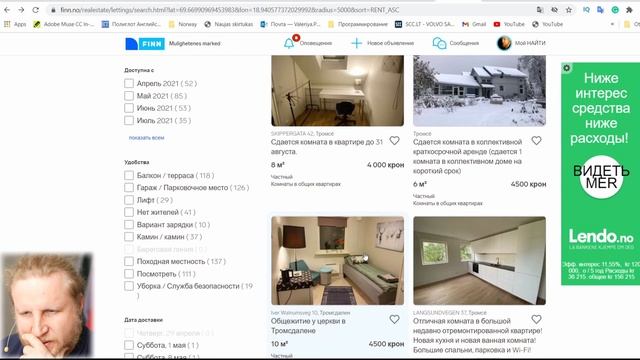Viewport: 640px width, 360px height.
Task: Favorite the Skippergata 42 room listing
Action: 394,140
